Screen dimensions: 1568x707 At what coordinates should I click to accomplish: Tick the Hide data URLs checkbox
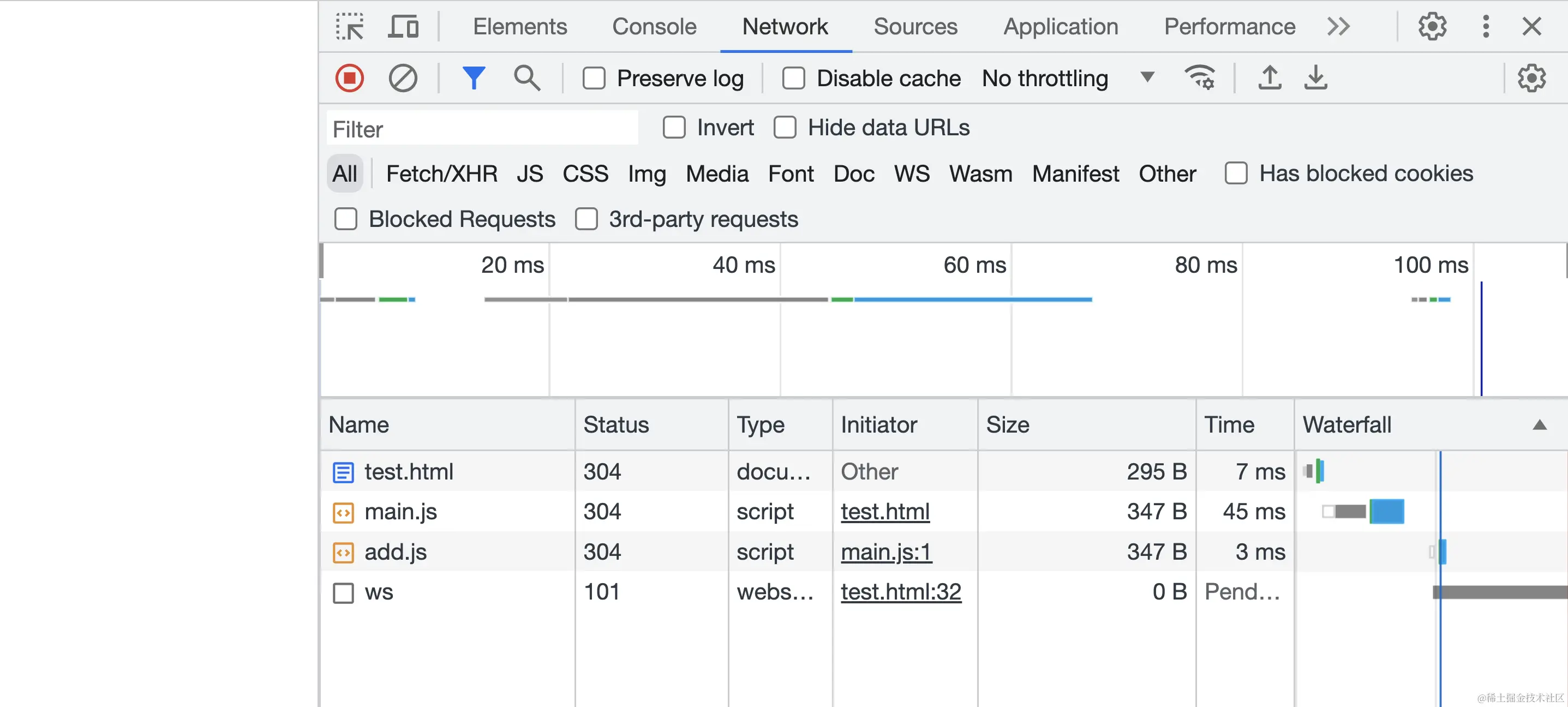(785, 128)
